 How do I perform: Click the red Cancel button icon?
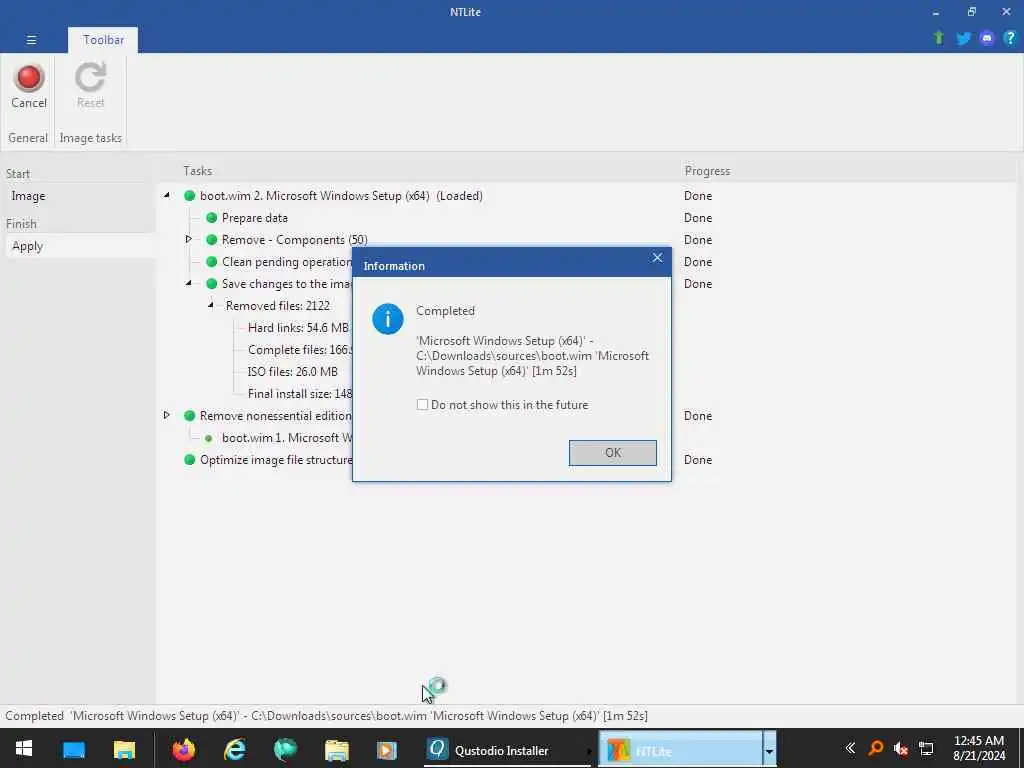point(29,78)
